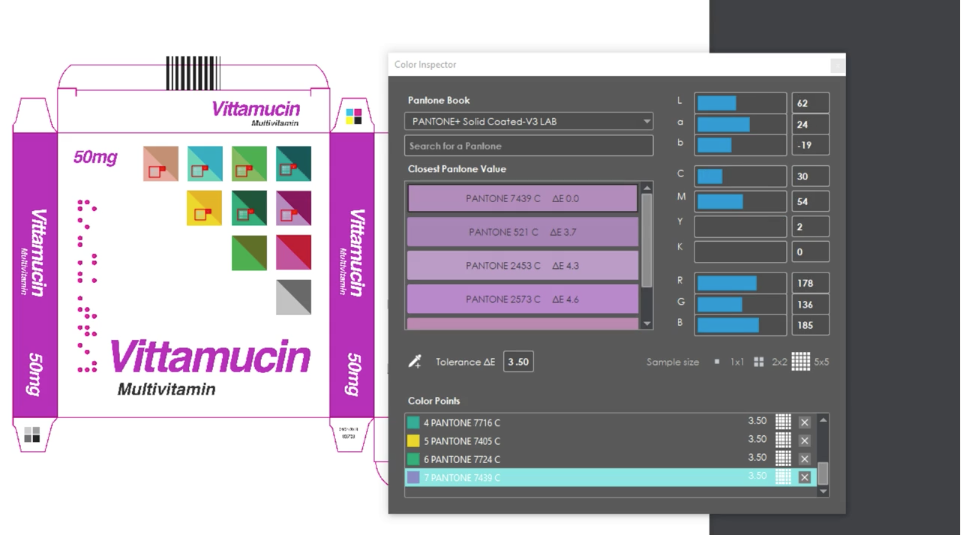The image size is (961, 535).
Task: Click the blue channel slider bar
Action: (740, 325)
